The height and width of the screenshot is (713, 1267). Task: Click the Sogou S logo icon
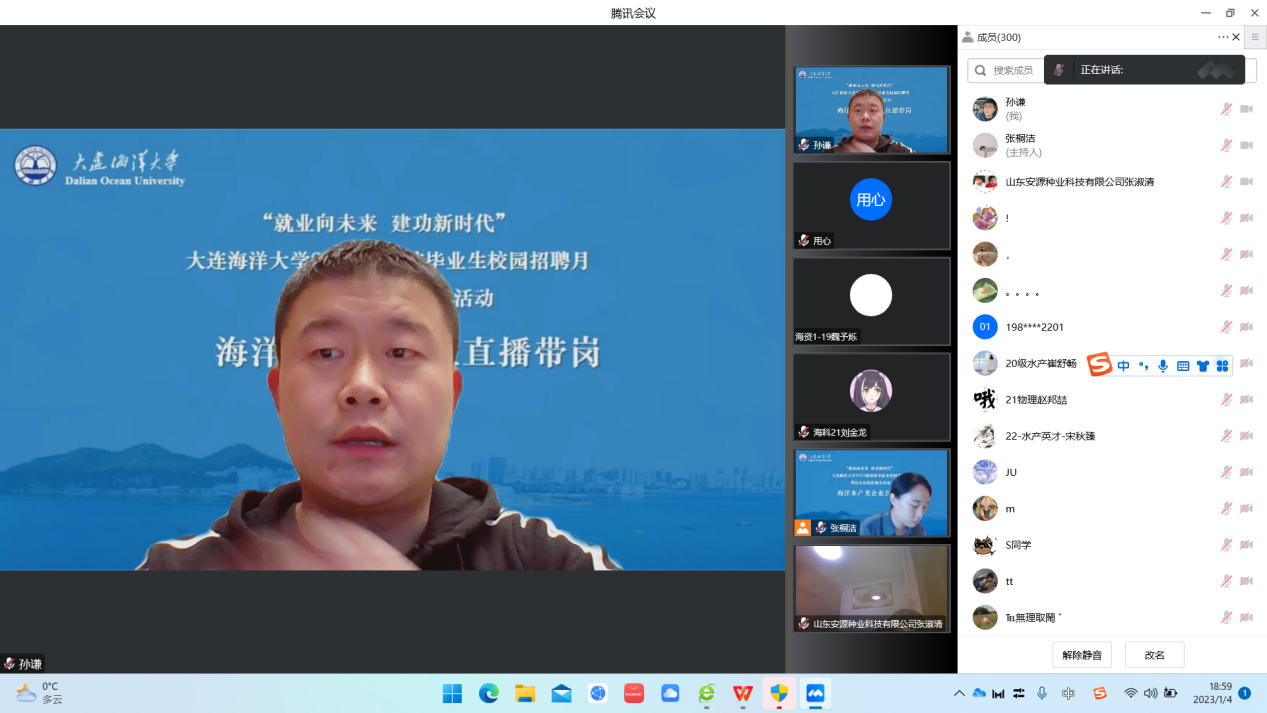coord(1100,365)
